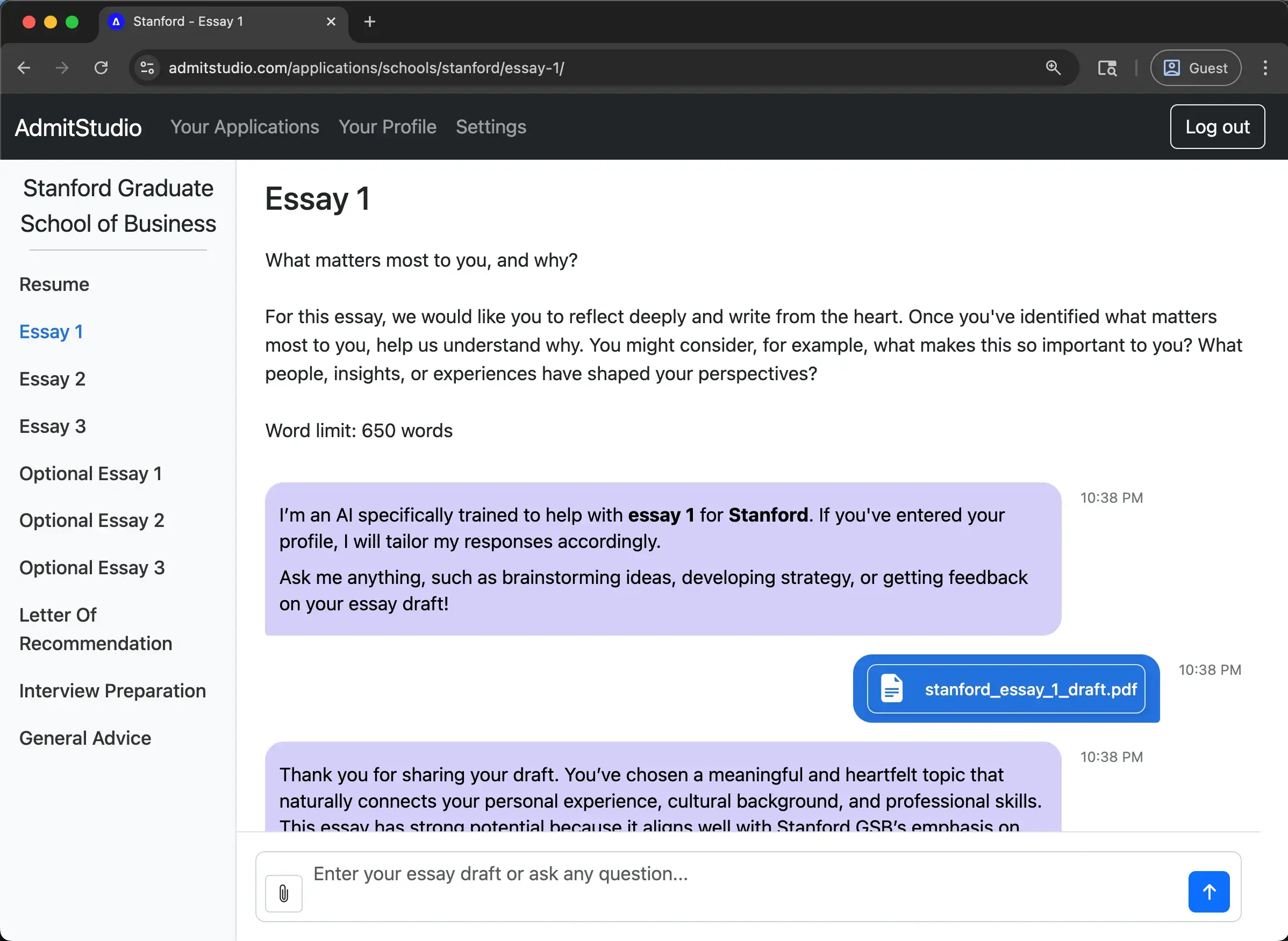The height and width of the screenshot is (941, 1288).
Task: View site information icon beside the URL
Action: pyautogui.click(x=147, y=68)
